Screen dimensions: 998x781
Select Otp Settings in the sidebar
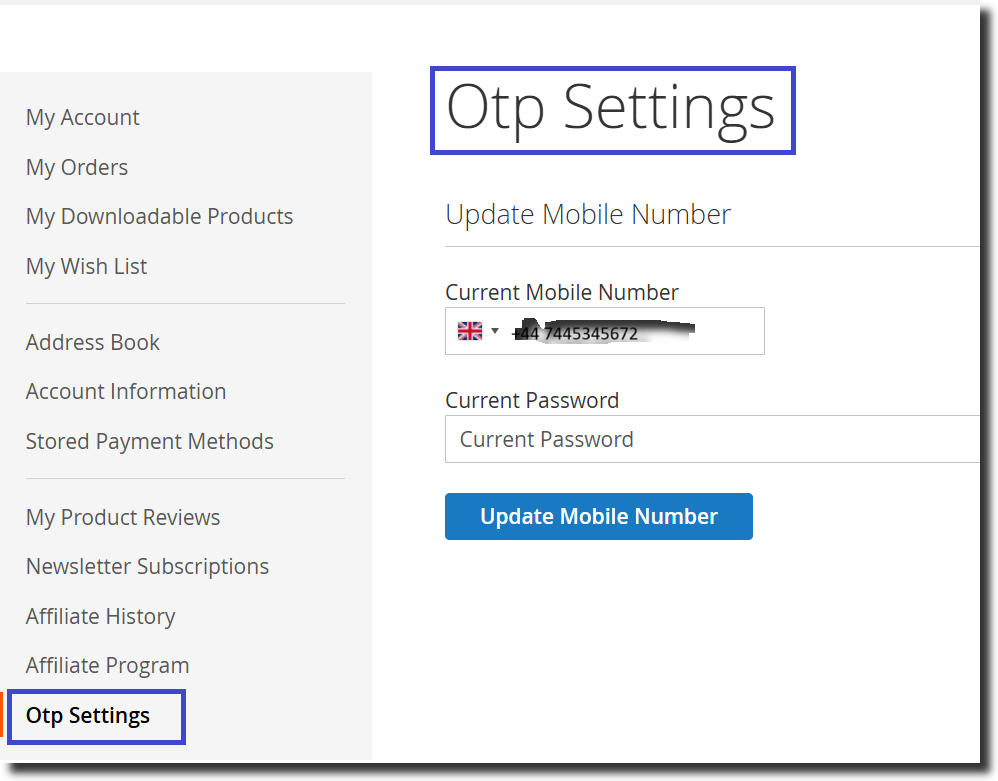click(x=88, y=716)
